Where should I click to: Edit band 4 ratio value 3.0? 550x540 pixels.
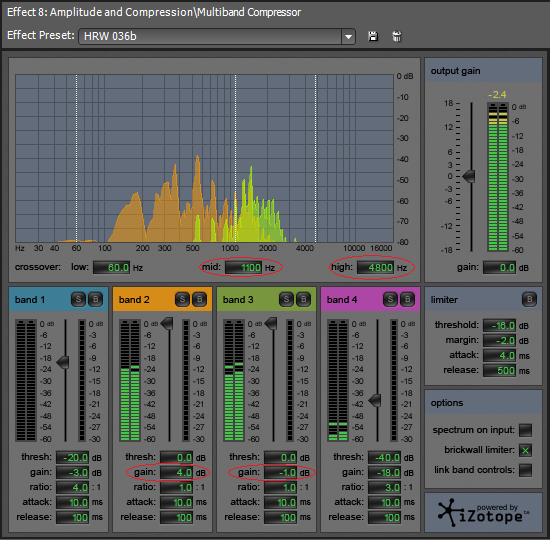[384, 487]
